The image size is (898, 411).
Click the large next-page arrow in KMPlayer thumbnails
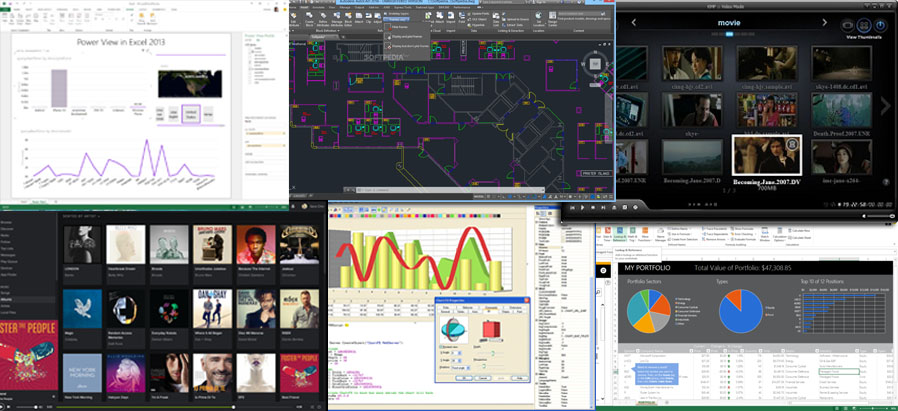point(885,105)
